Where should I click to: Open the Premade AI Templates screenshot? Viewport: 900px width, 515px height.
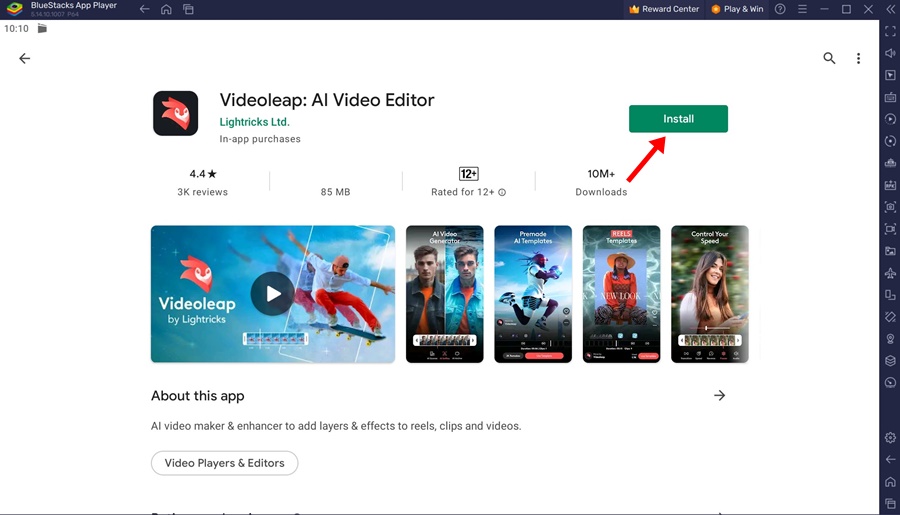tap(533, 294)
